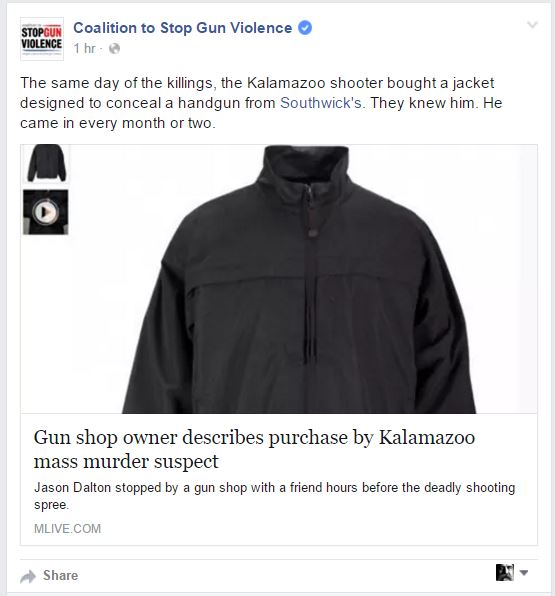Viewport: 555px width, 596px height.
Task: Open the '1 hr' post timestamp
Action: click(x=84, y=48)
